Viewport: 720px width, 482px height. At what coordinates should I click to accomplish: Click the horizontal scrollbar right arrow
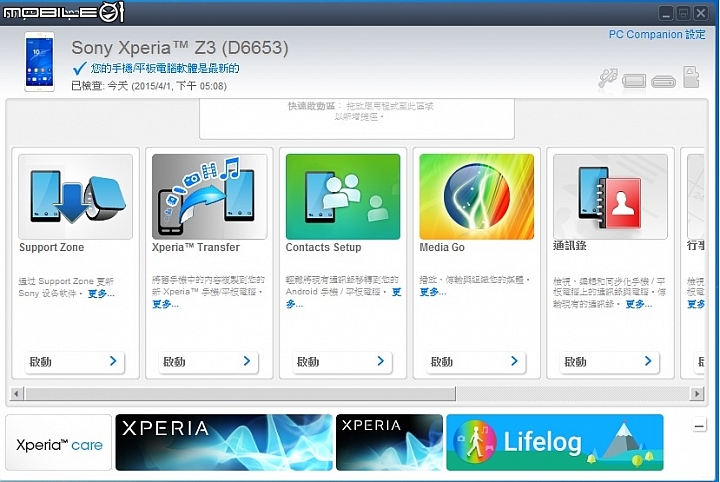click(697, 393)
